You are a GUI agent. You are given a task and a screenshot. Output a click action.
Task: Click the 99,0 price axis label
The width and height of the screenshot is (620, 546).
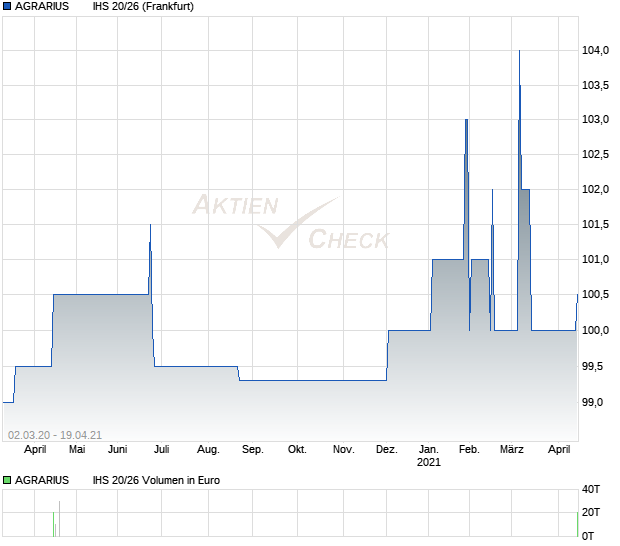coord(593,402)
